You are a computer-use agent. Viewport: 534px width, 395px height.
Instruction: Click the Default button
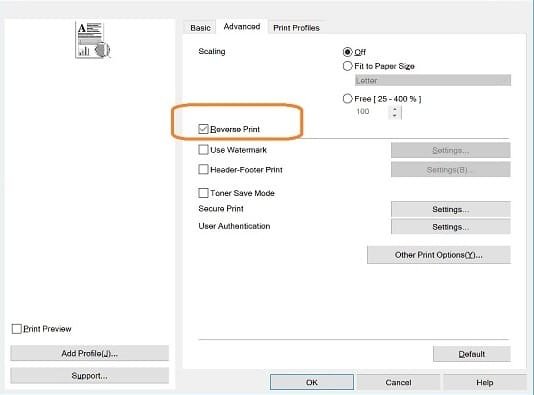(x=472, y=354)
